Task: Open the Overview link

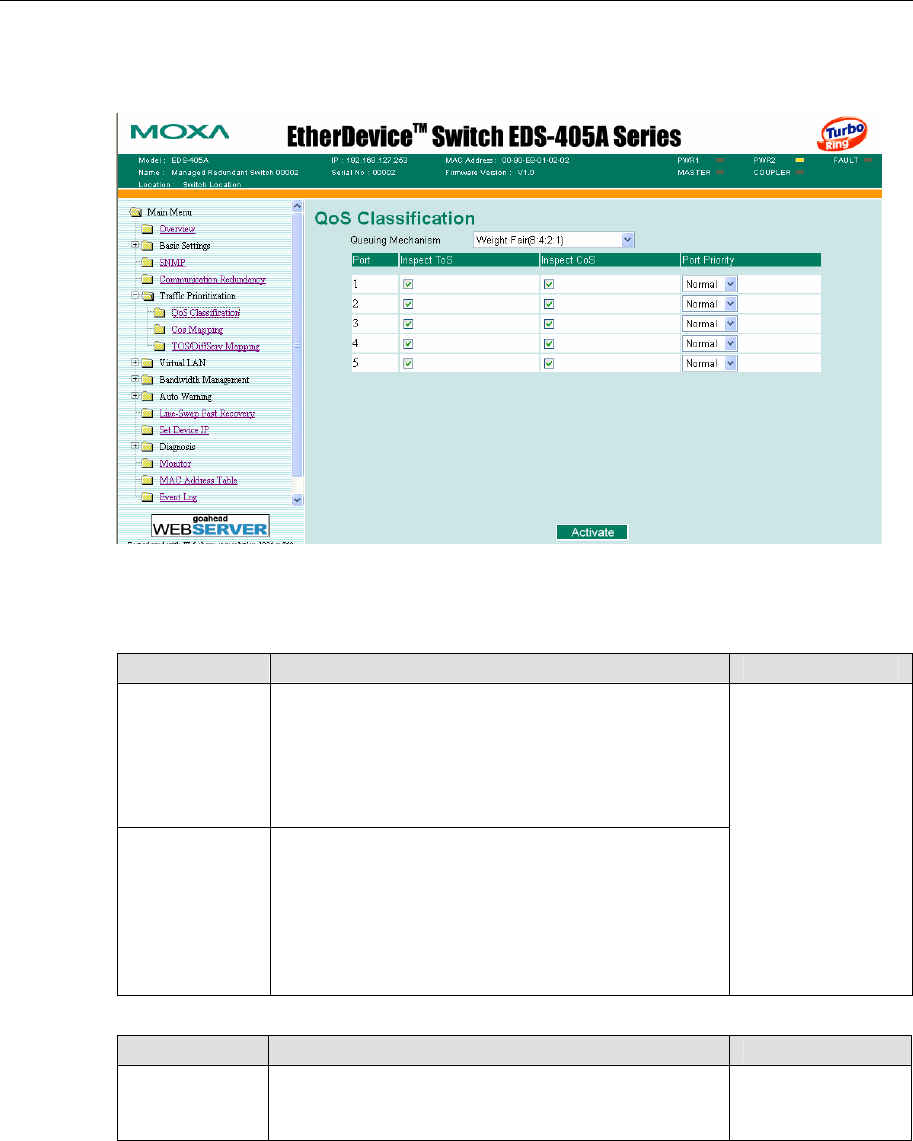Action: click(x=178, y=229)
